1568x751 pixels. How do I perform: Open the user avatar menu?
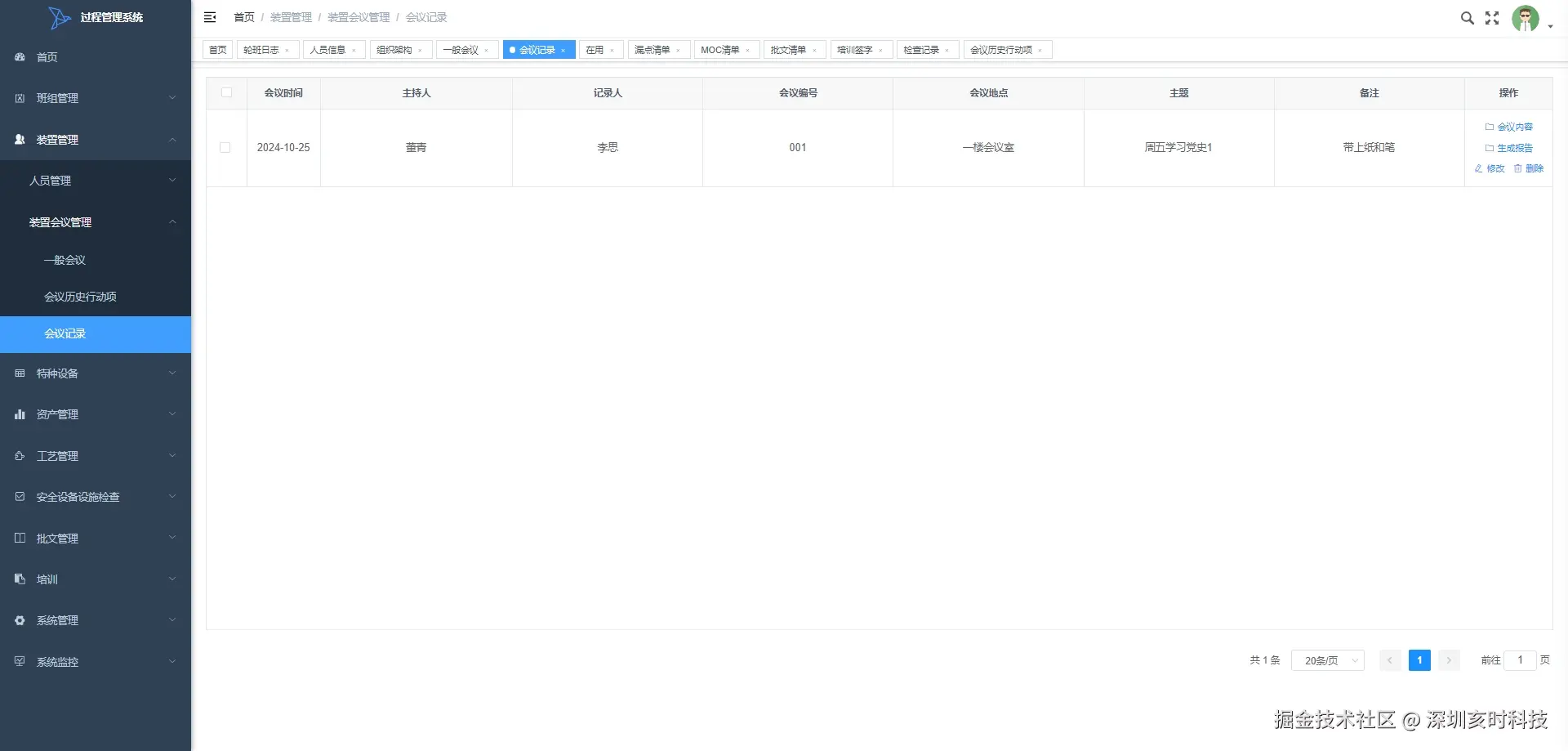coord(1526,18)
